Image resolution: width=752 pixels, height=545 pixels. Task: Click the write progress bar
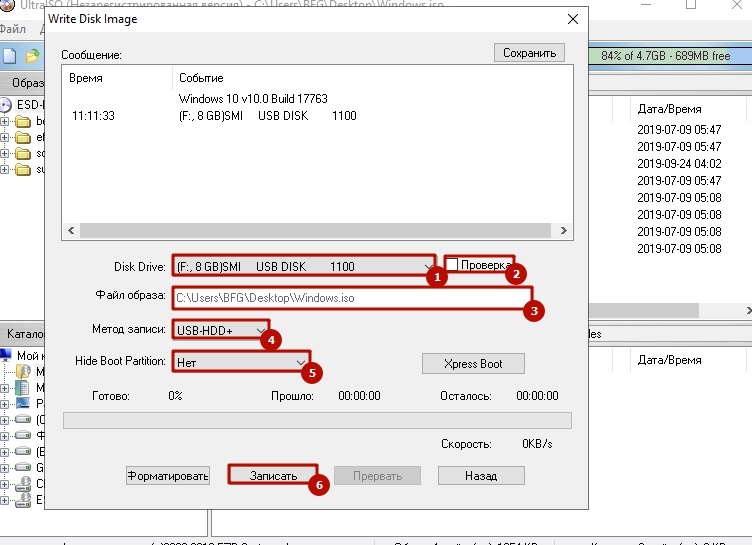click(317, 420)
